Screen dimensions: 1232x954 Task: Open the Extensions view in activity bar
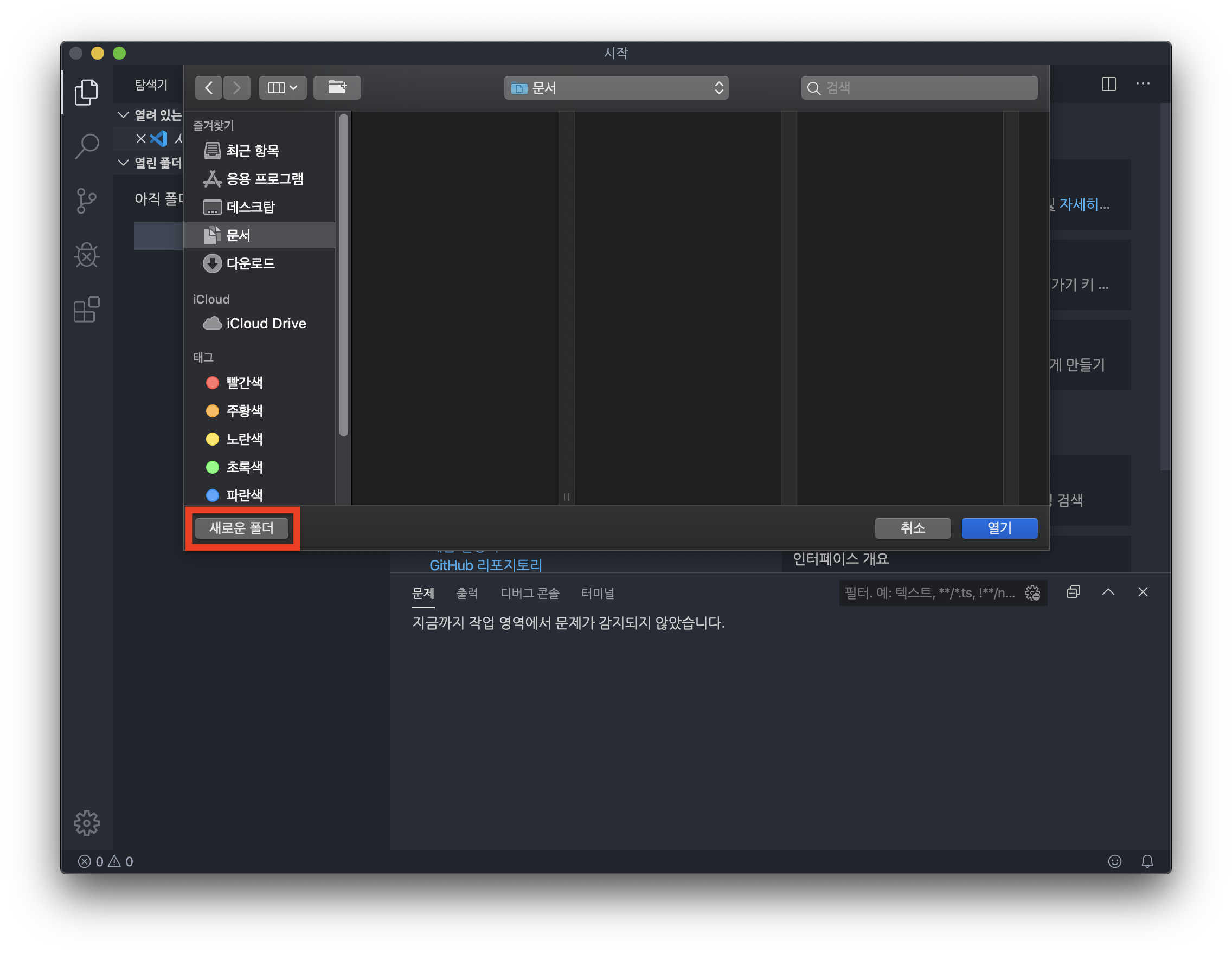coord(86,310)
